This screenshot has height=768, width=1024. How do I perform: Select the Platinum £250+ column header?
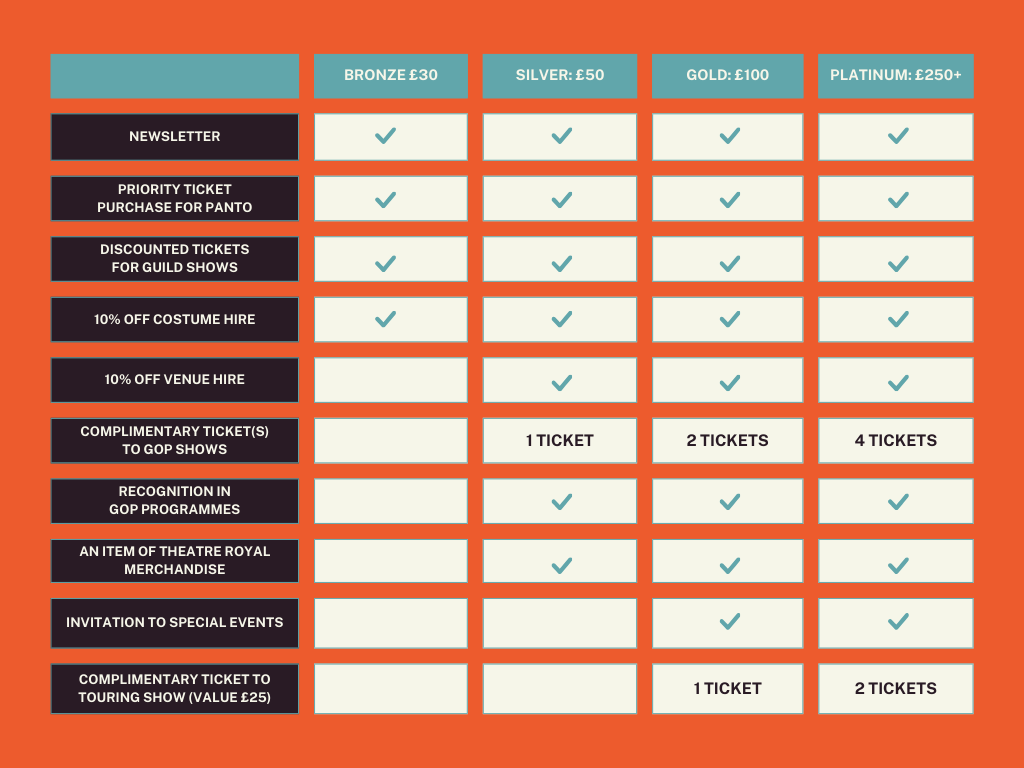click(x=895, y=76)
